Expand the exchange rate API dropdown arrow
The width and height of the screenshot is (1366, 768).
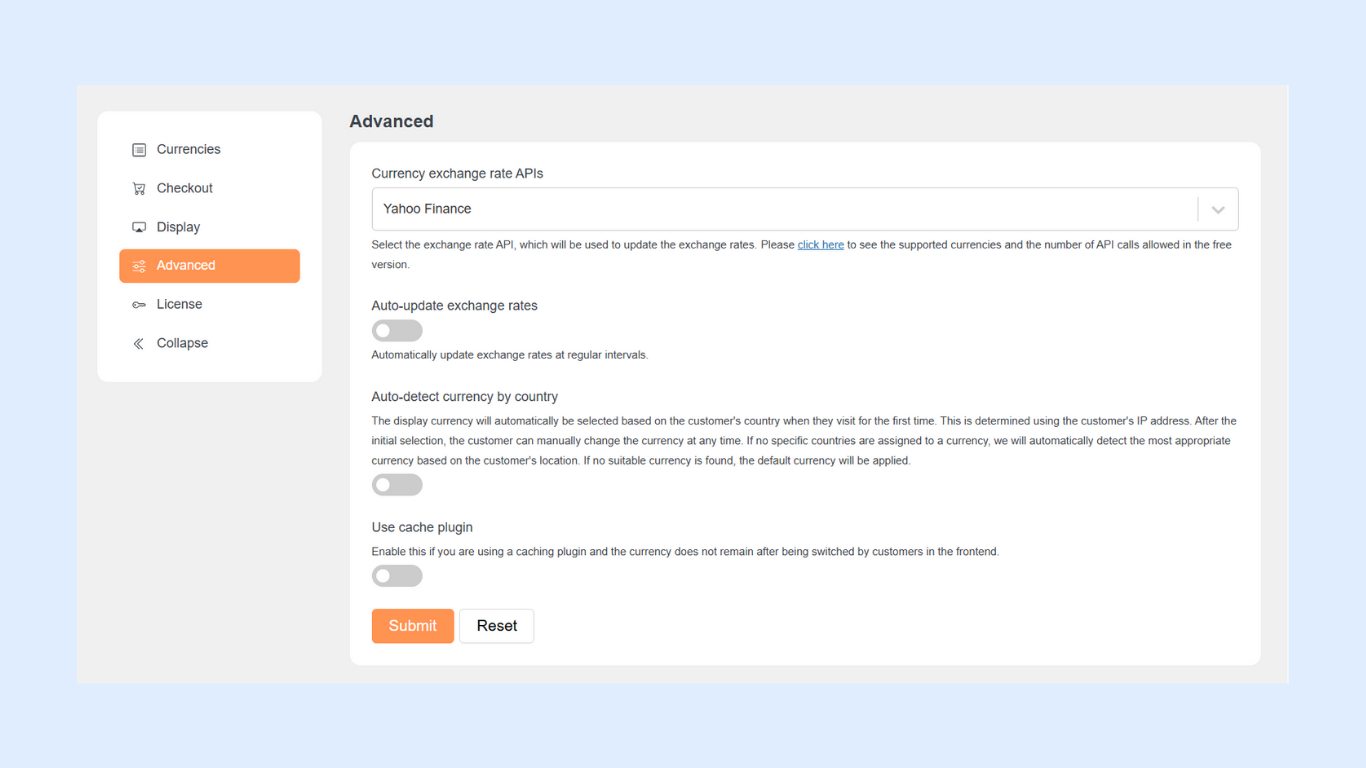(1218, 210)
